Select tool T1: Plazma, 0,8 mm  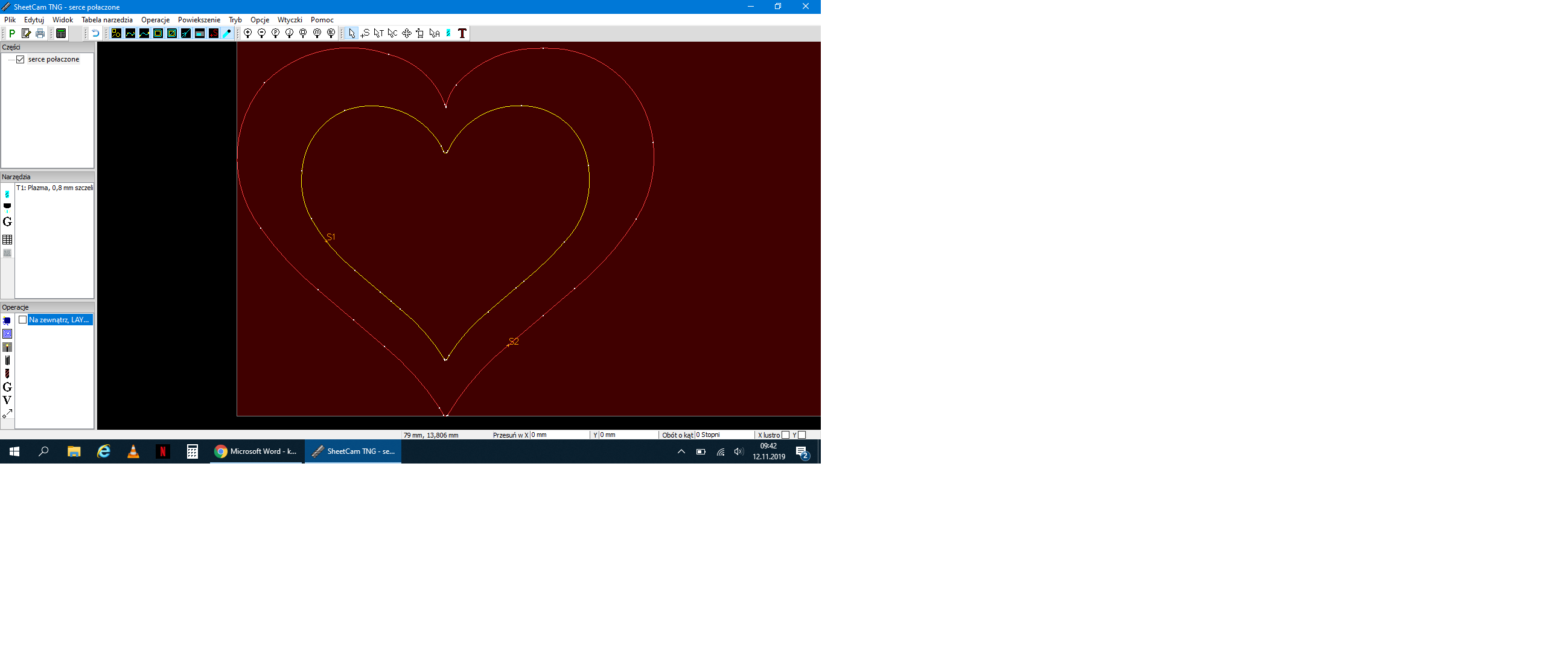click(55, 188)
